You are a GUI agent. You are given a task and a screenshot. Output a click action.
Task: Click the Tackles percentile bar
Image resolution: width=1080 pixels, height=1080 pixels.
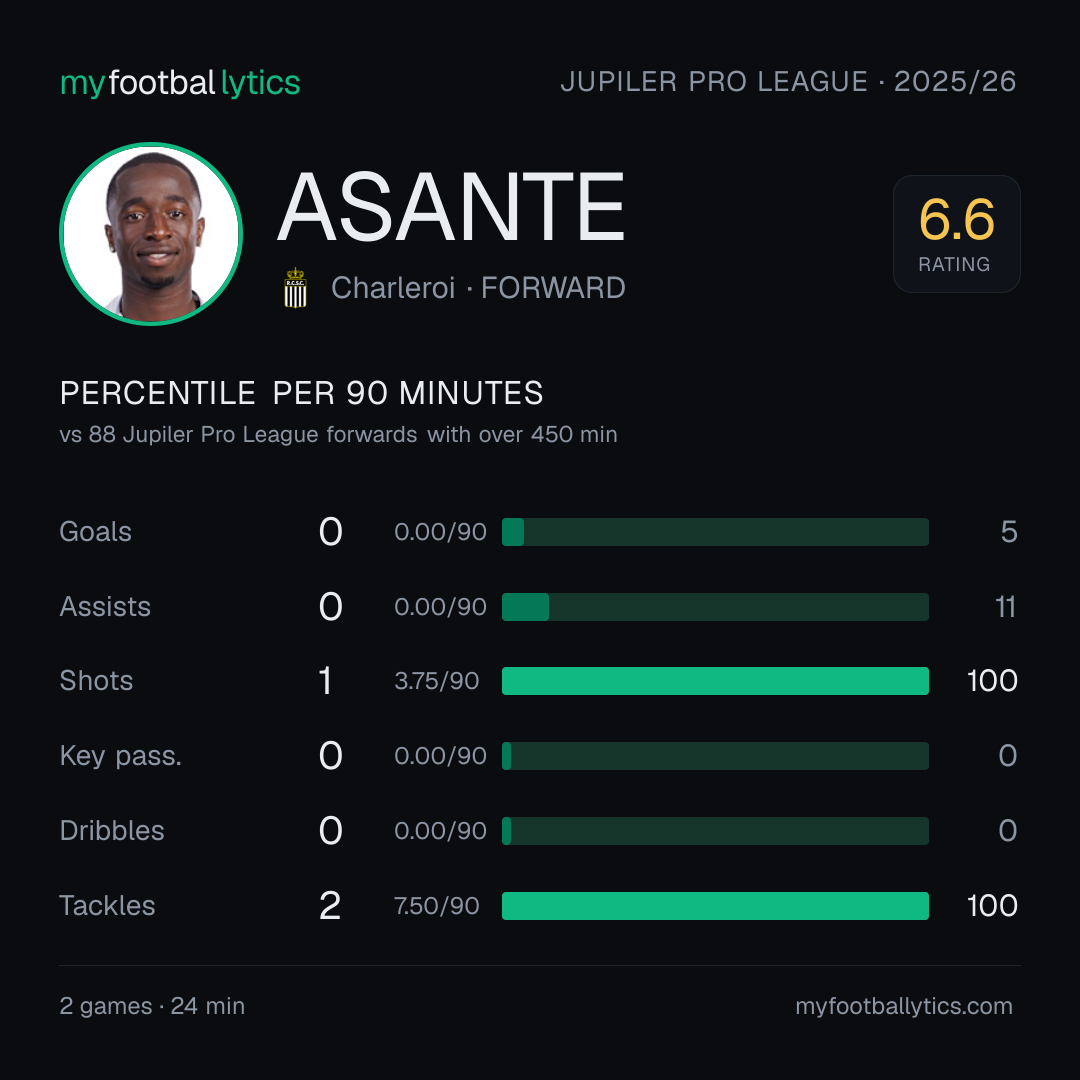click(x=715, y=906)
